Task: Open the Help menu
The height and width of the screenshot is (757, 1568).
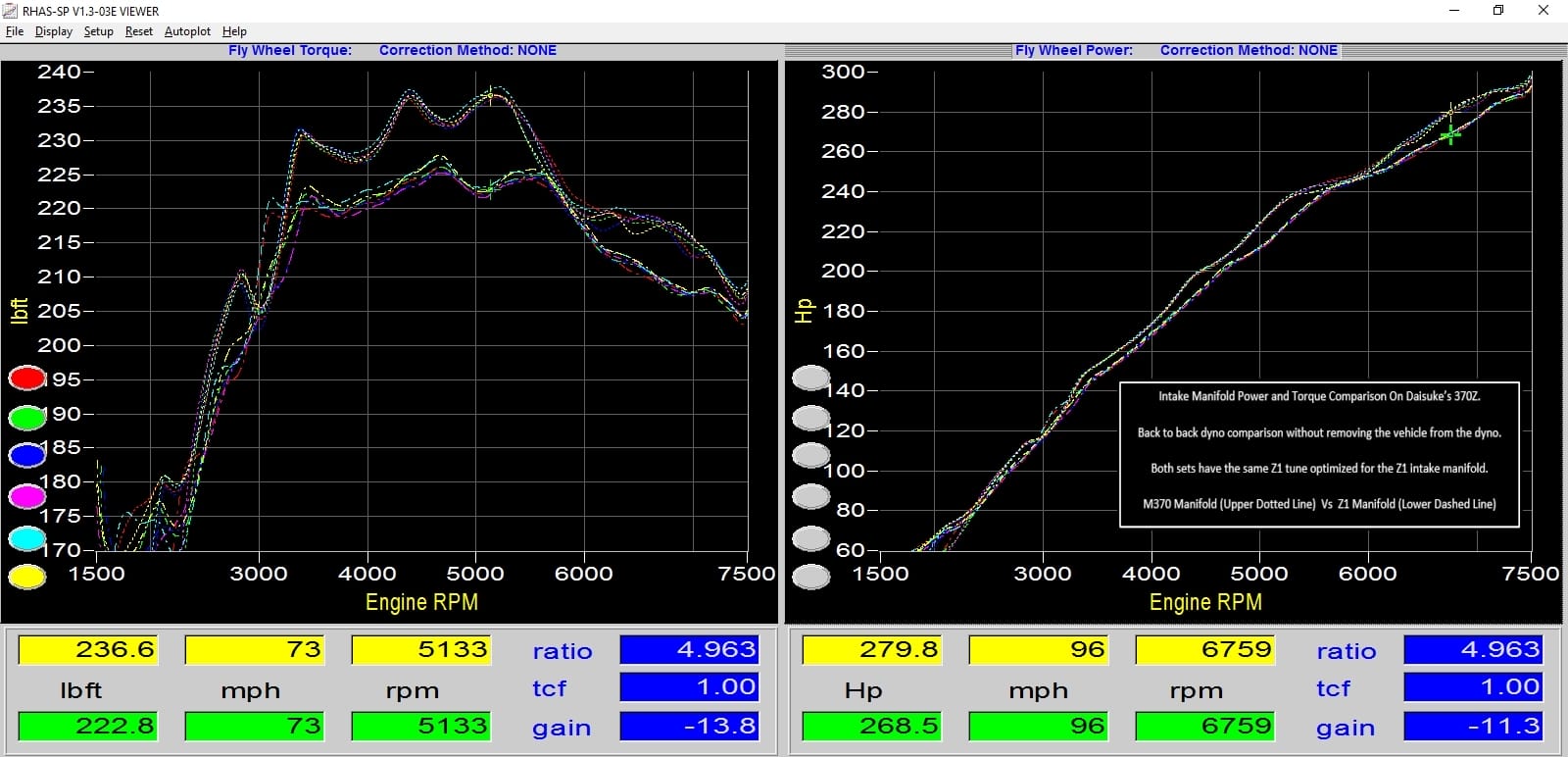Action: click(x=234, y=31)
